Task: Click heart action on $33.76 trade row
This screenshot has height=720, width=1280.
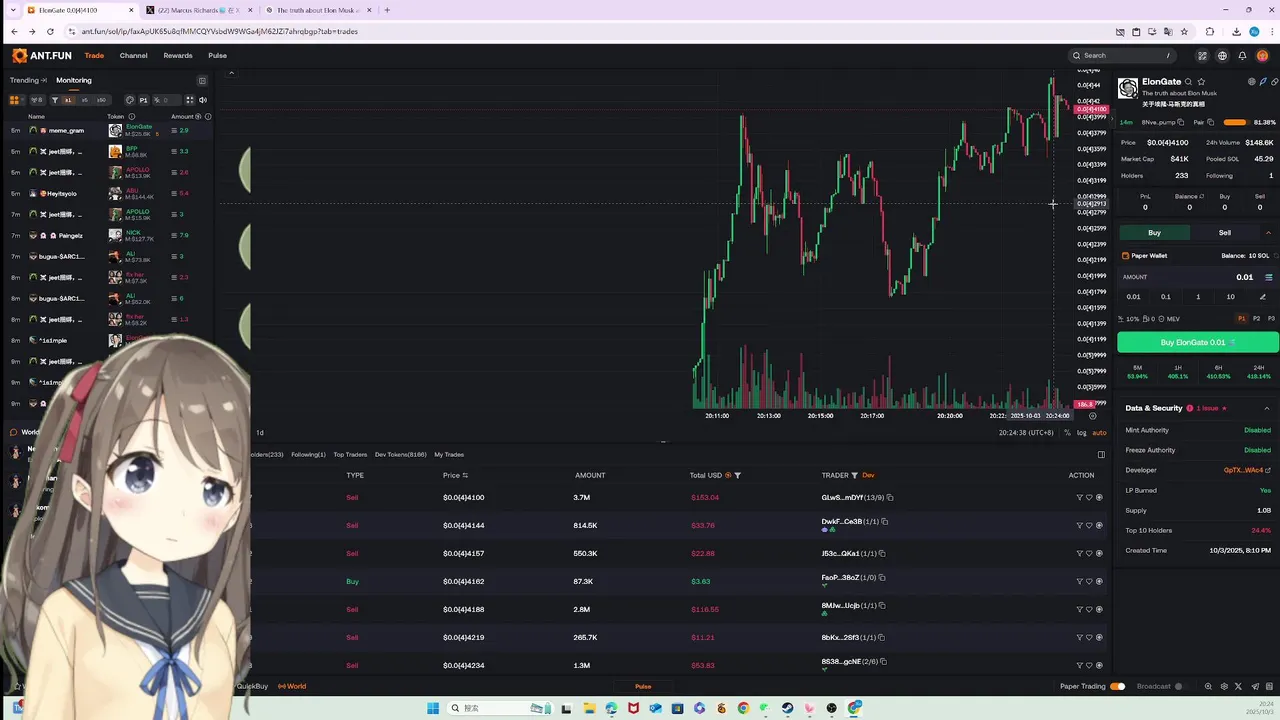Action: (x=1089, y=525)
